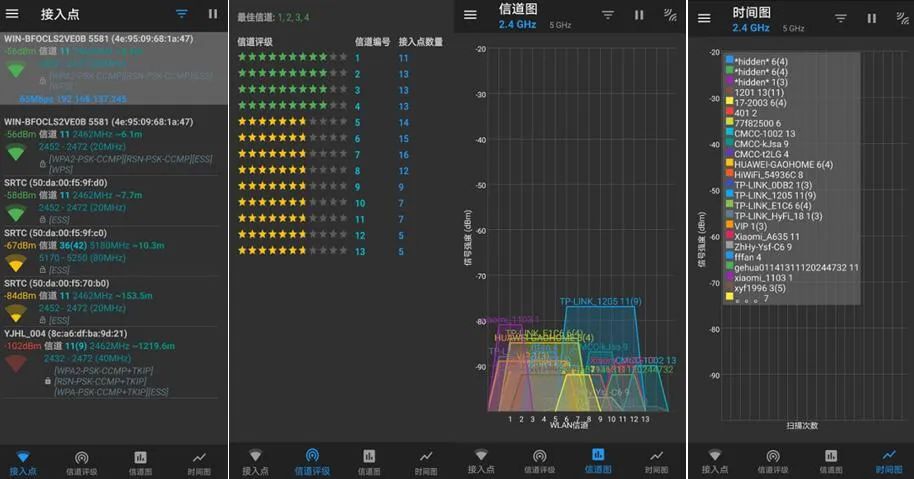Image resolution: width=914 pixels, height=479 pixels.
Task: Select the 接入点 tab in the first screen's bottom bar
Action: click(23, 463)
